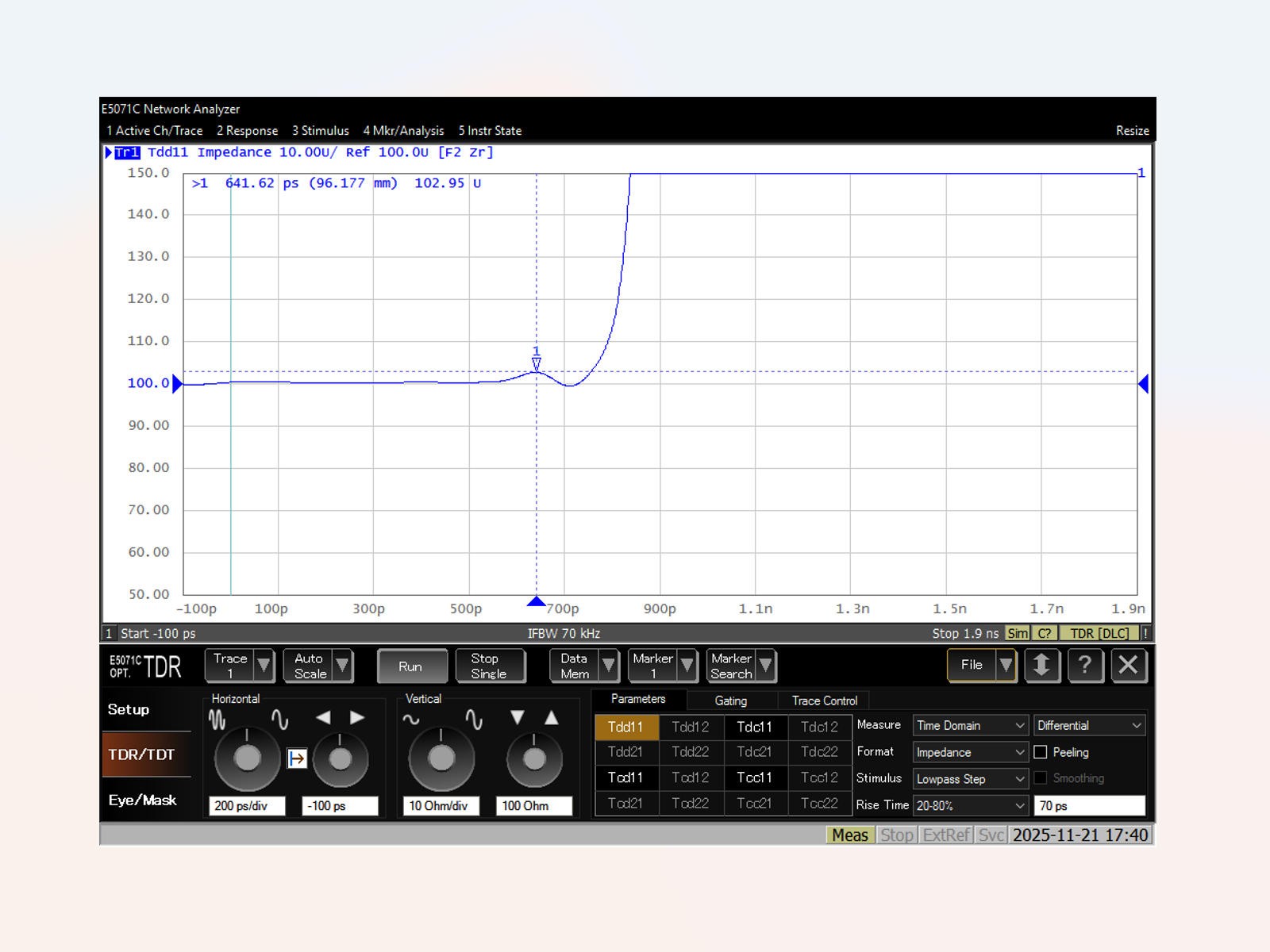The height and width of the screenshot is (952, 1270).
Task: Click the Run button
Action: tap(411, 666)
